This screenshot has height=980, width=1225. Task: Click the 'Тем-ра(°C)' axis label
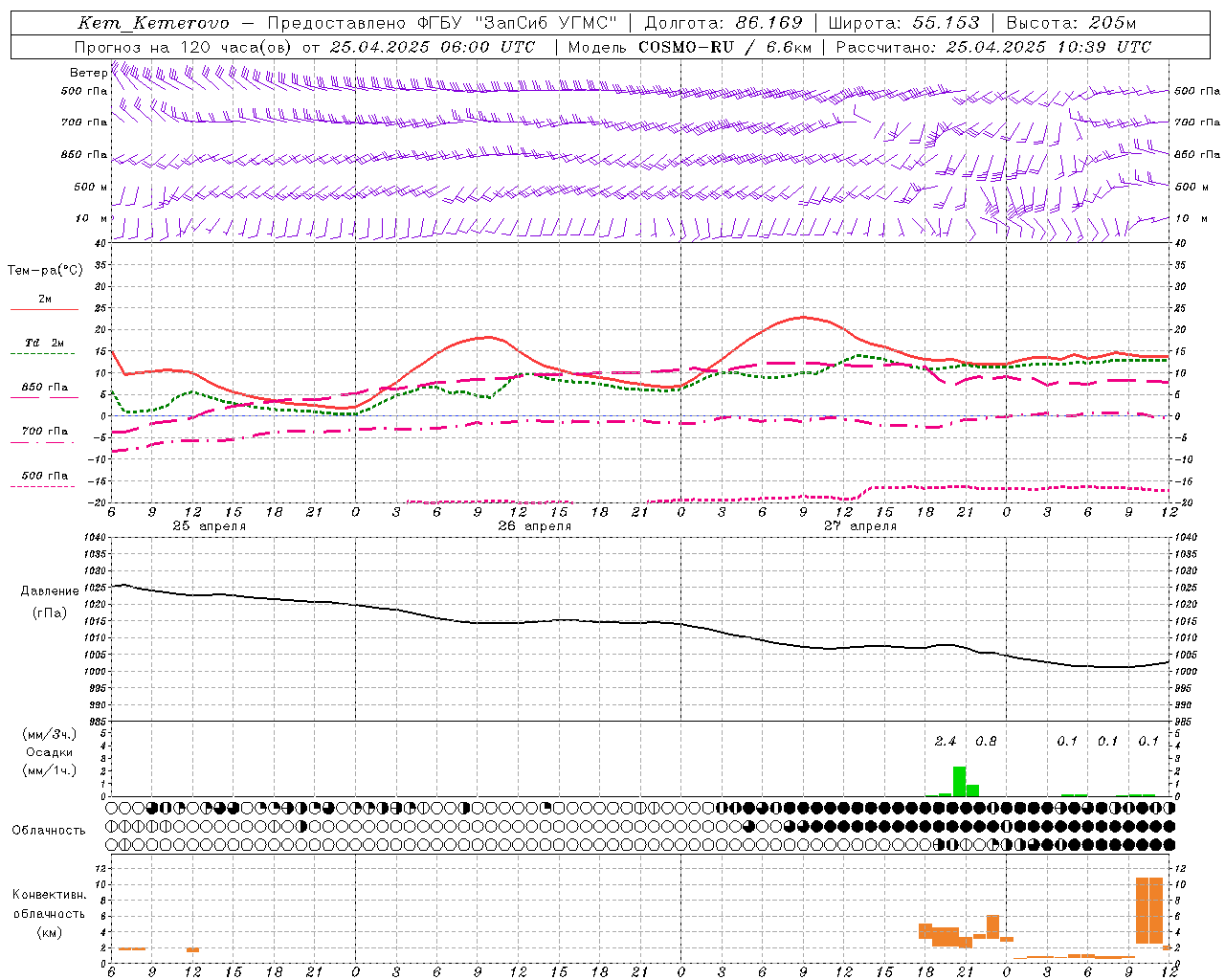pyautogui.click(x=45, y=271)
